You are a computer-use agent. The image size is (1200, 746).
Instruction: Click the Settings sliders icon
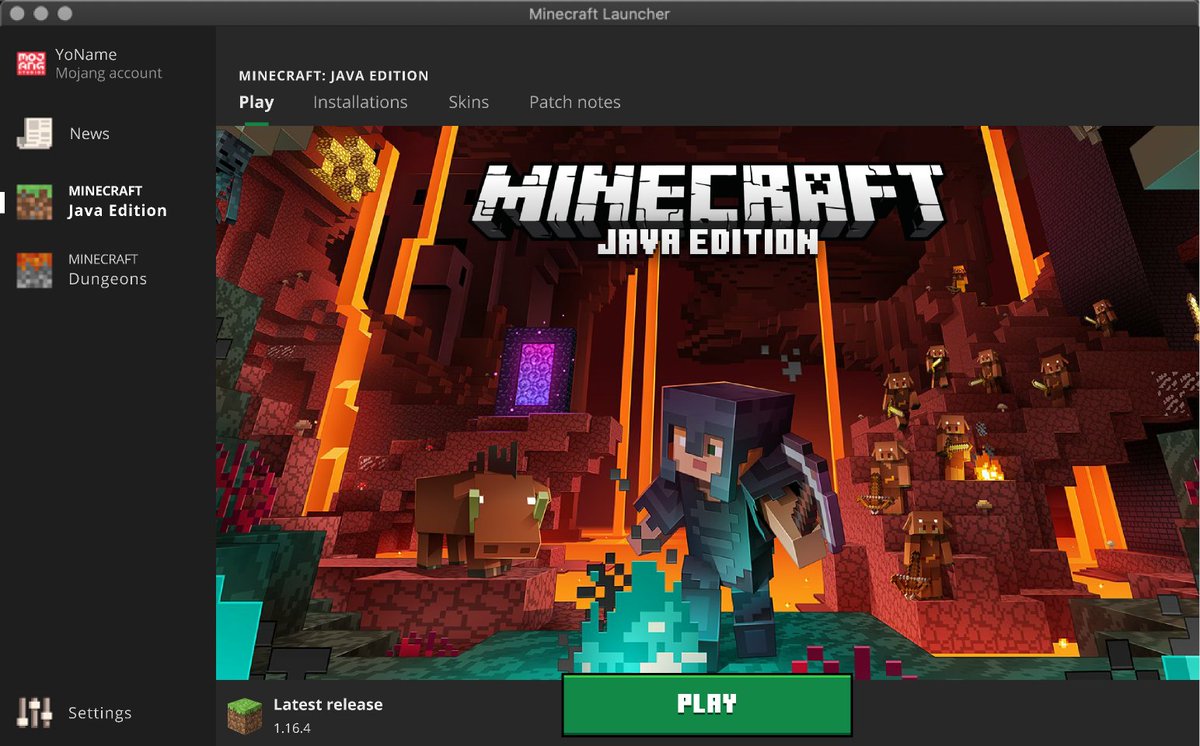[35, 712]
